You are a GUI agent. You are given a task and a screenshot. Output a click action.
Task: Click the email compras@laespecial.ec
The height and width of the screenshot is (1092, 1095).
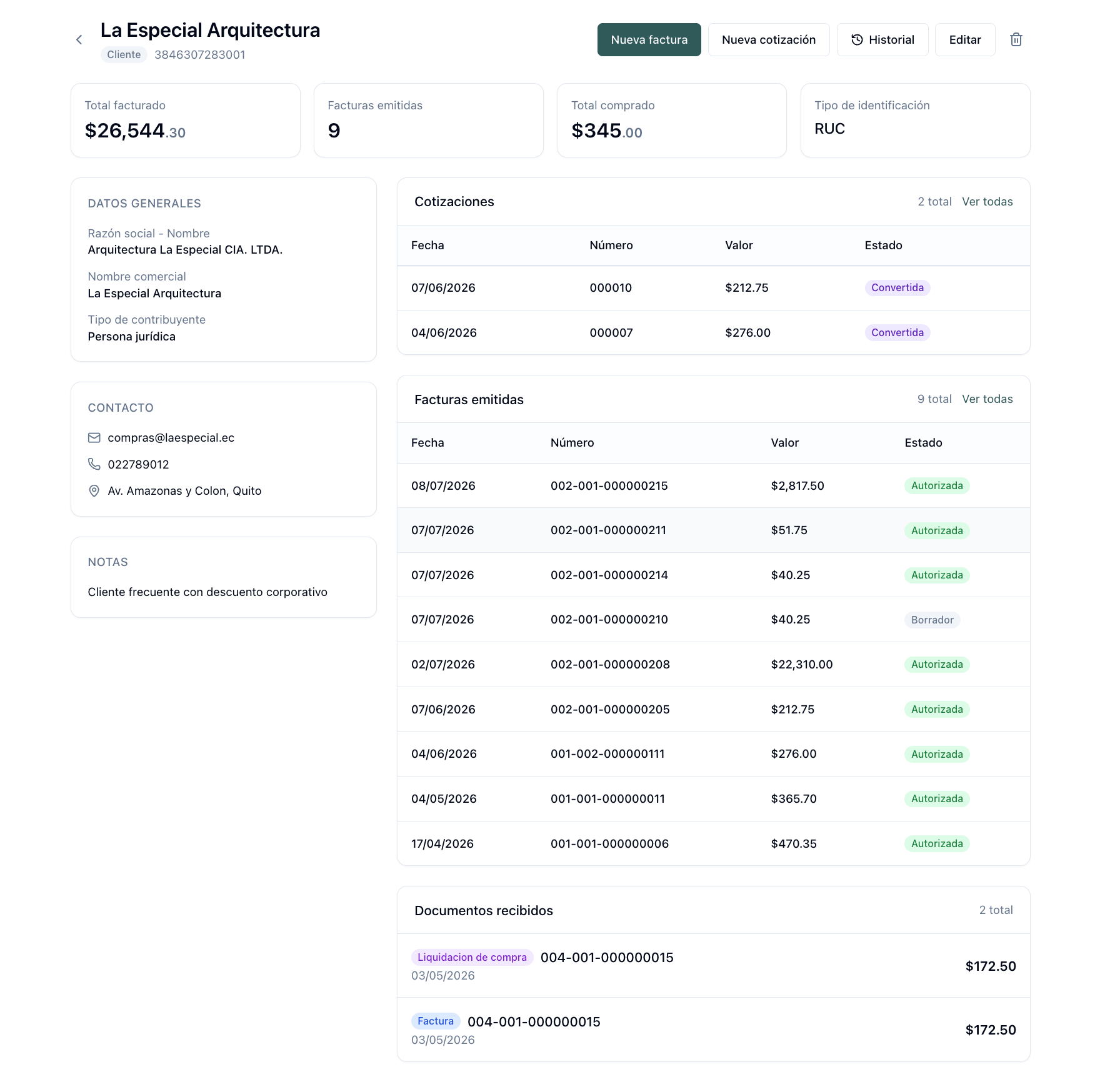(x=171, y=438)
